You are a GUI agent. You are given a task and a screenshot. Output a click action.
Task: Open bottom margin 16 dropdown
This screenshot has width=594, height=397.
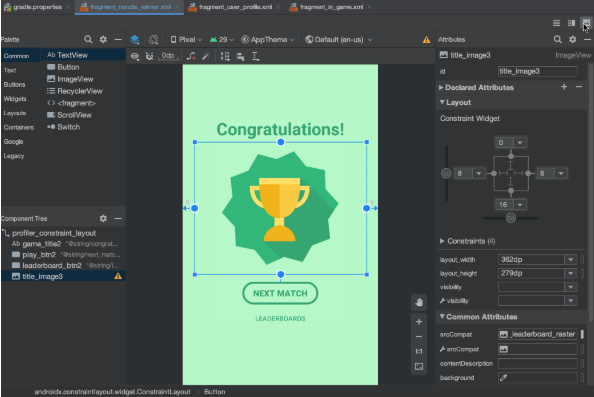(520, 205)
